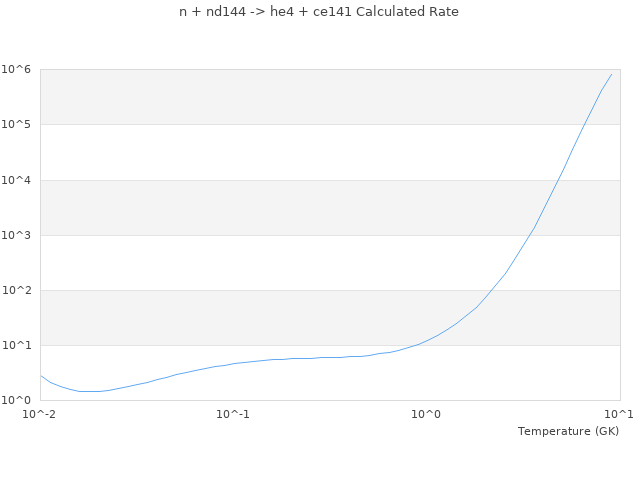Screen dimensions: 640x480
Task: Click the gray band between 10^3 and 10^4
Action: [x=300, y=207]
